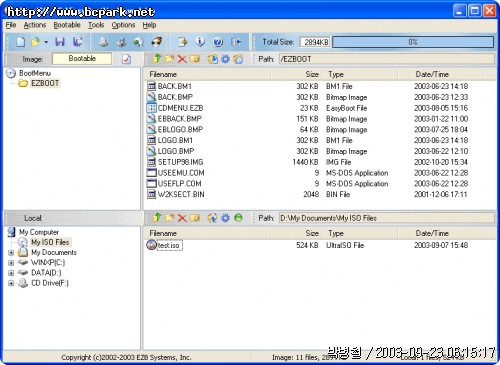Viewport: 500px width, 365px height.
Task: Select BootMenu root in image tree
Action: click(35, 73)
